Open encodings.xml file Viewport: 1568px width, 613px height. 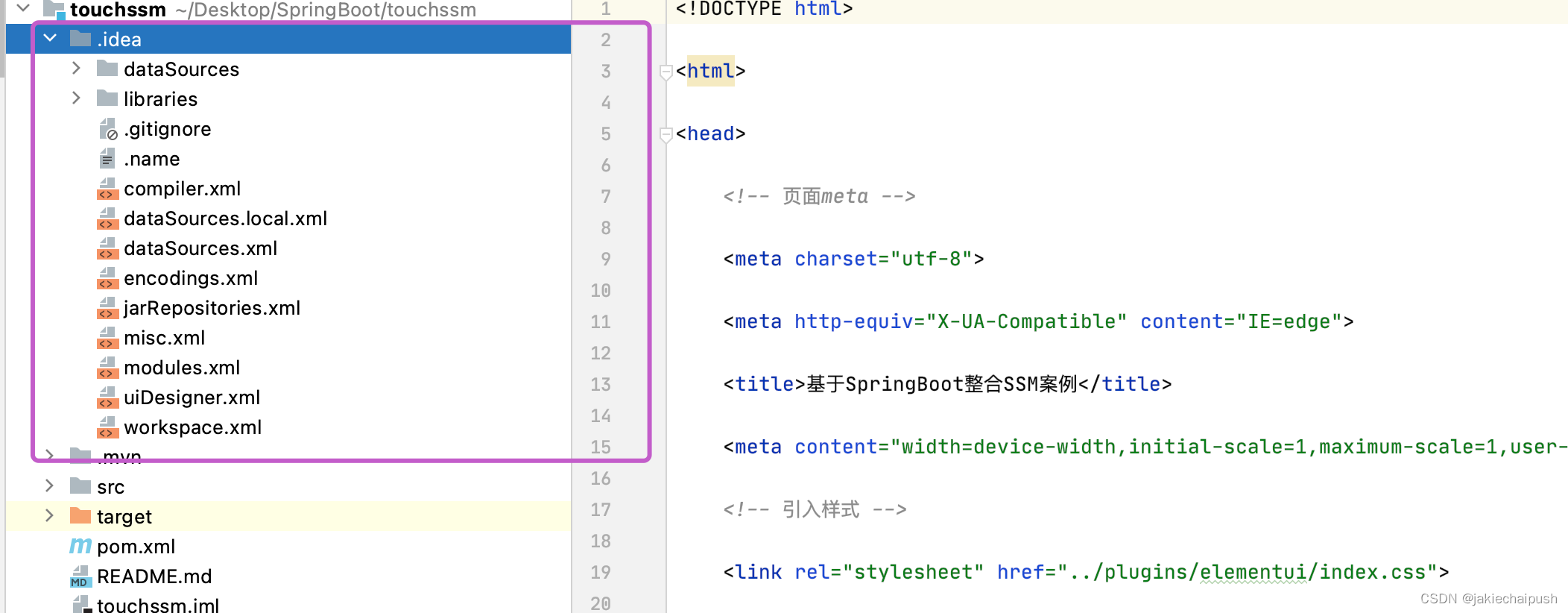tap(191, 278)
